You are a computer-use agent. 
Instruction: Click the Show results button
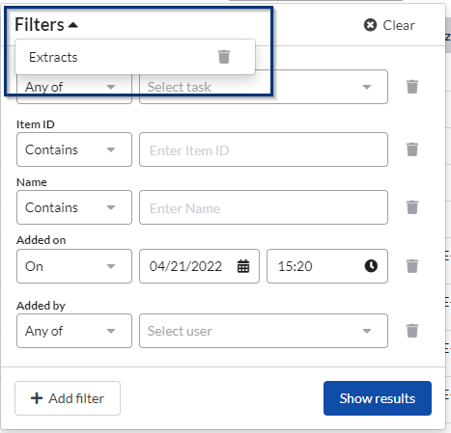[377, 398]
